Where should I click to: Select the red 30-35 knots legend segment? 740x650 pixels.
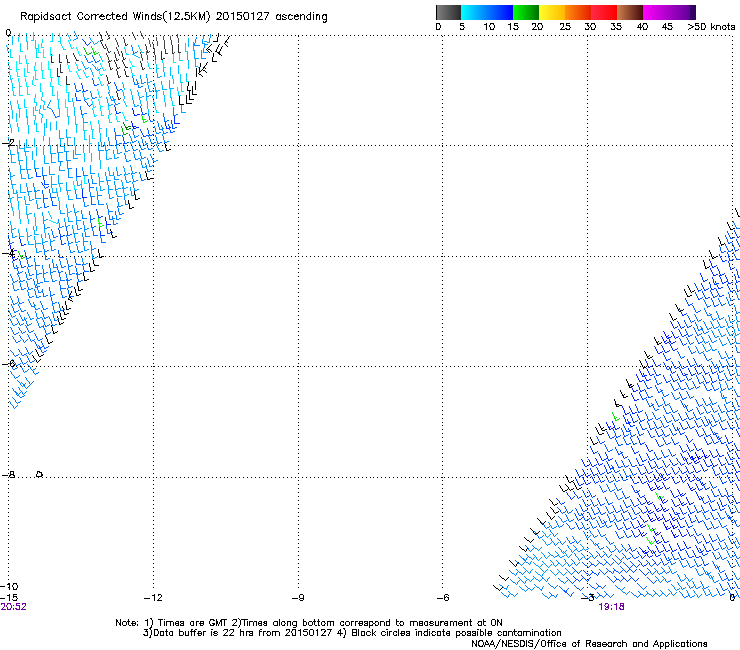coord(604,12)
